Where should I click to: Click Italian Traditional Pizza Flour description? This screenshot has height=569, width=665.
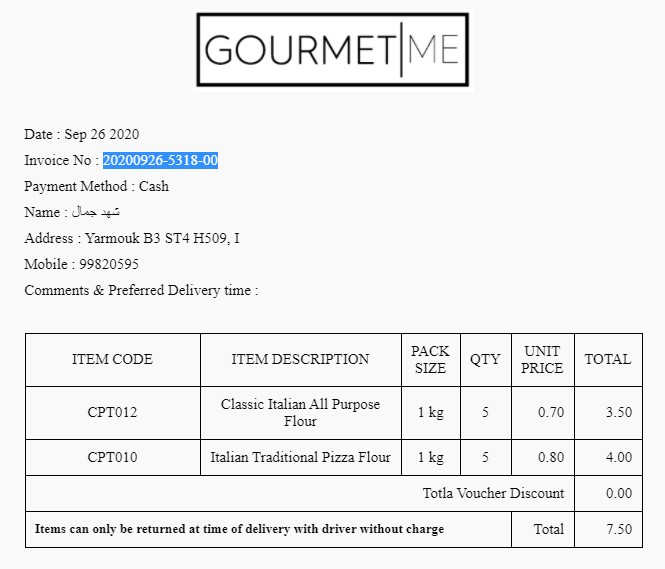pyautogui.click(x=300, y=458)
